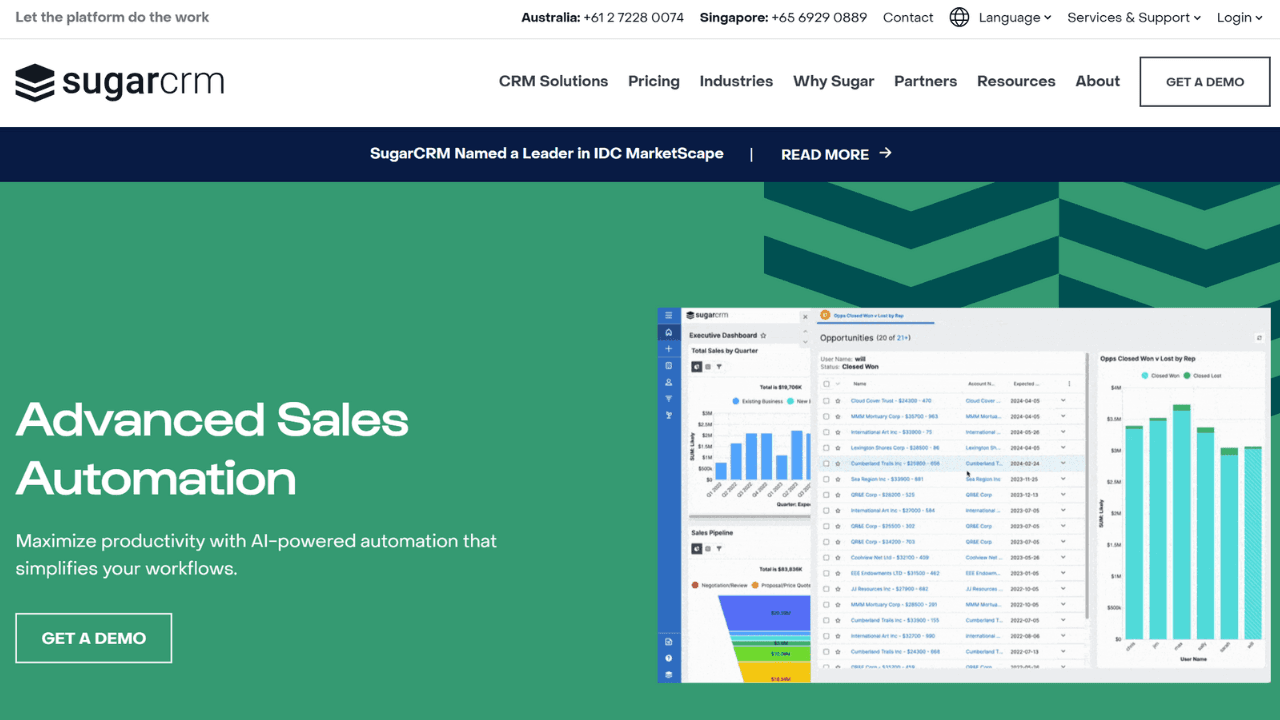The height and width of the screenshot is (720, 1280).
Task: Star the Lexington Shores Corp row
Action: click(x=838, y=448)
